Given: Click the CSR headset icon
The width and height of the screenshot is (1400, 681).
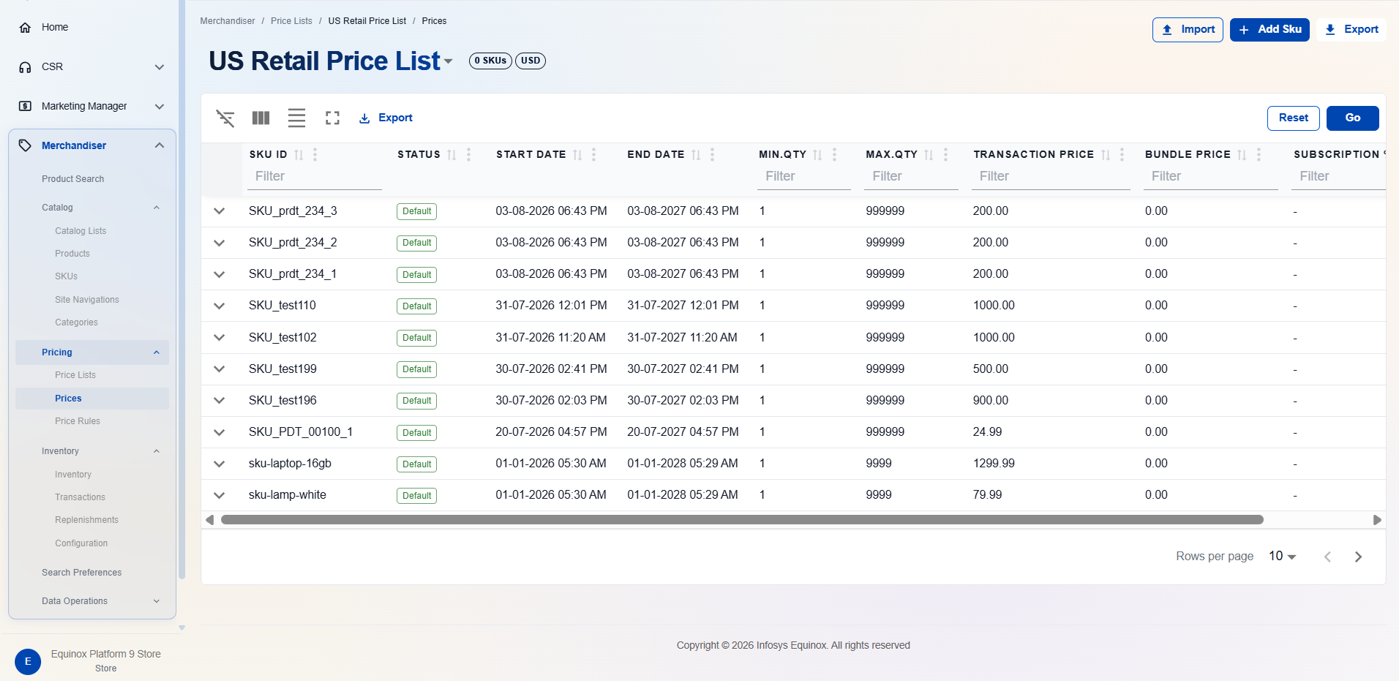Looking at the screenshot, I should (x=25, y=67).
